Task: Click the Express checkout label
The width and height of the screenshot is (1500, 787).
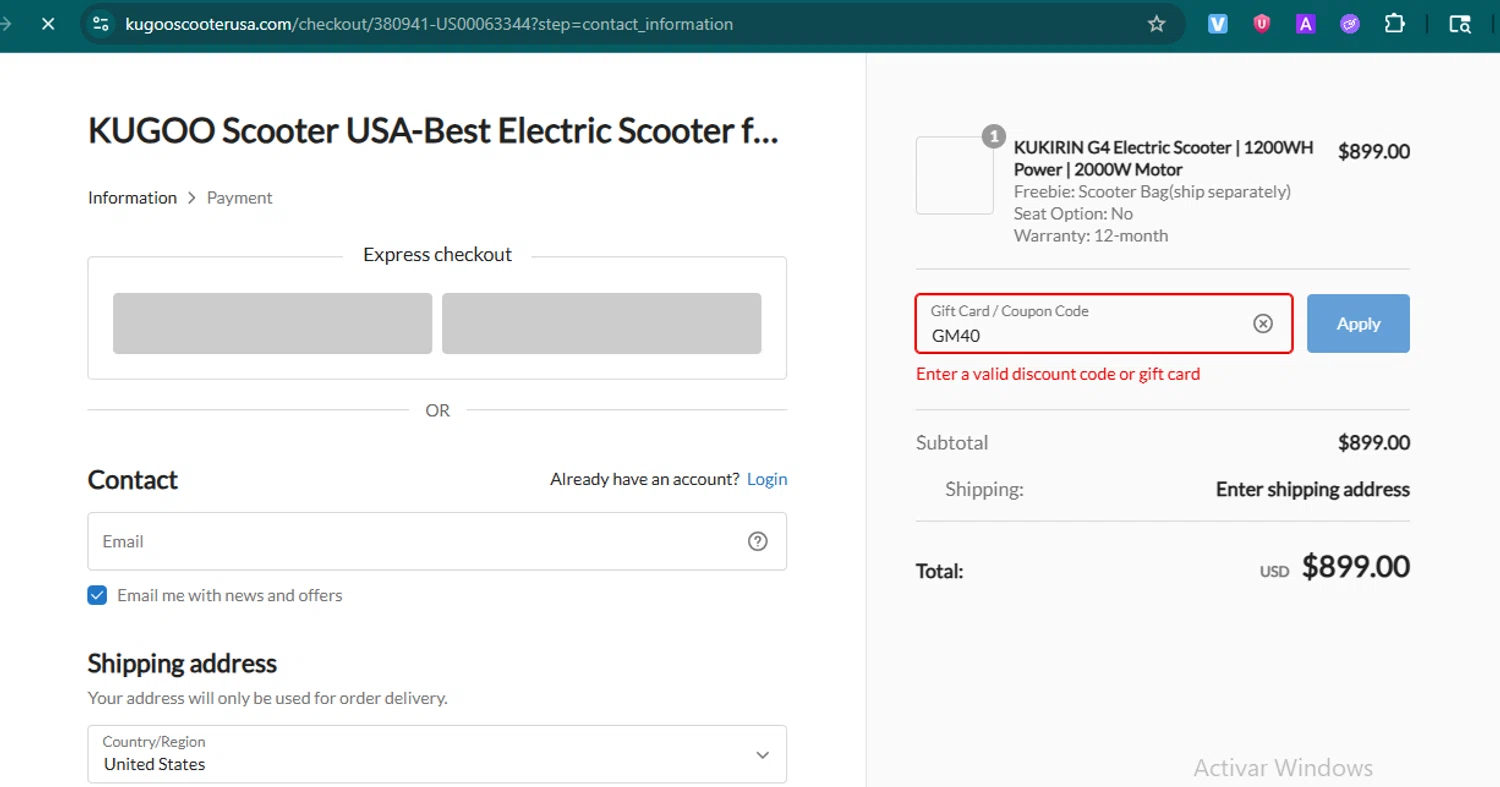Action: [x=437, y=255]
